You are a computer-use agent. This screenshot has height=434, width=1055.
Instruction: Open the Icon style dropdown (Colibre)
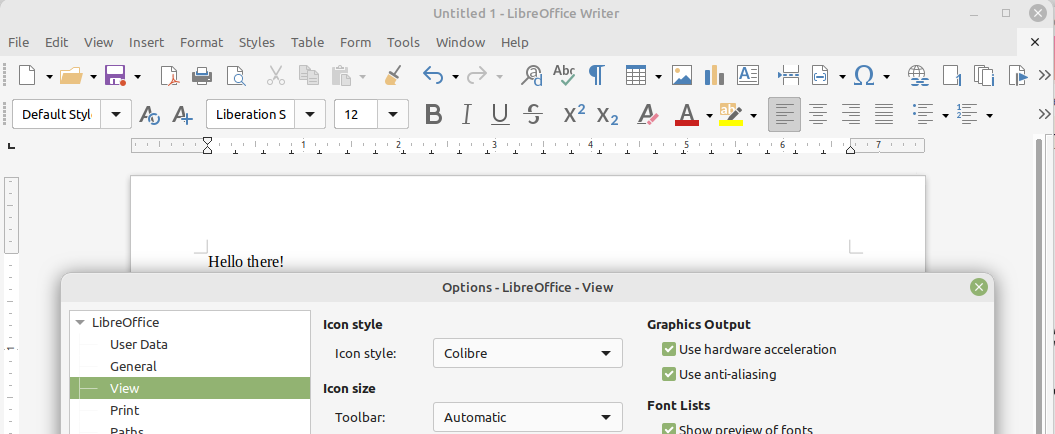click(x=527, y=353)
